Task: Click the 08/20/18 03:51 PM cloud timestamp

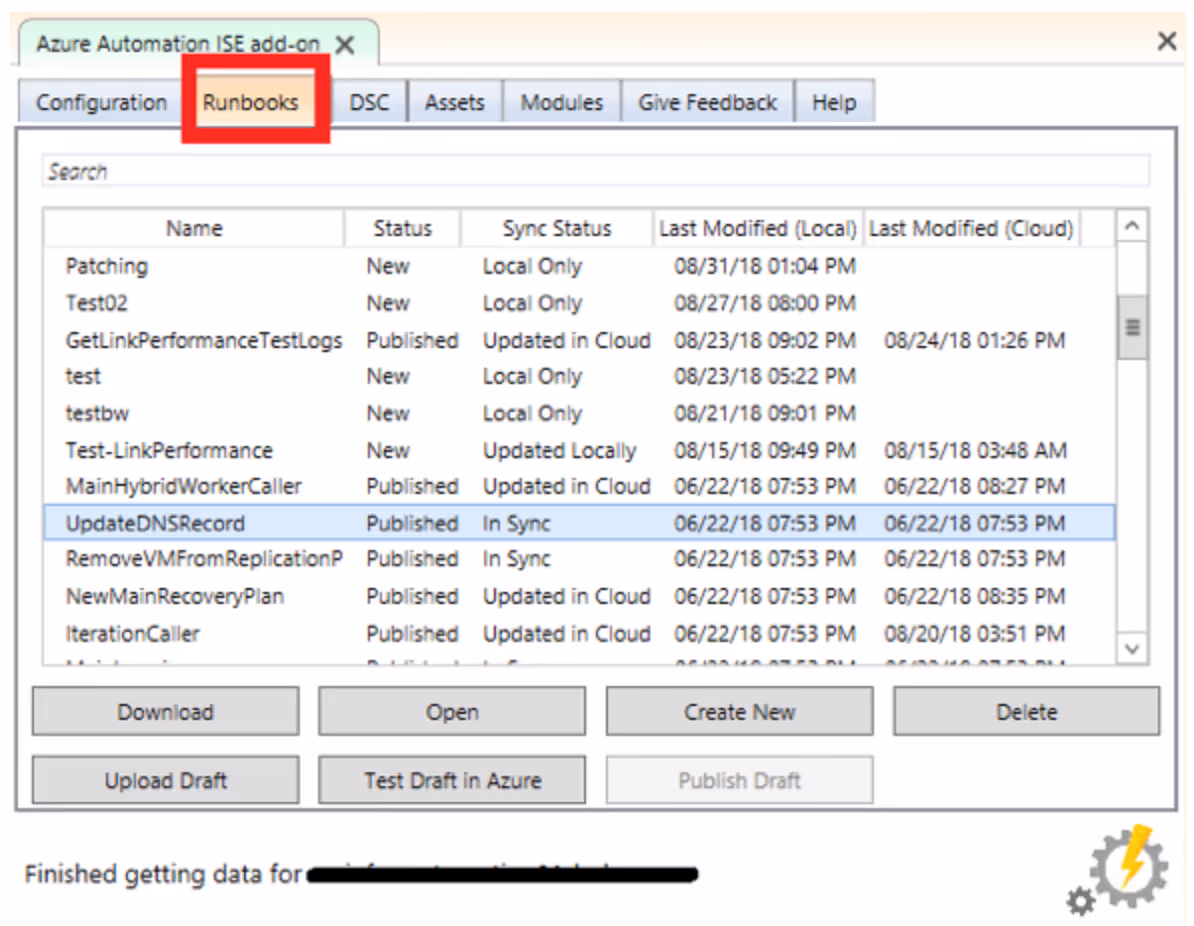Action: pos(975,633)
